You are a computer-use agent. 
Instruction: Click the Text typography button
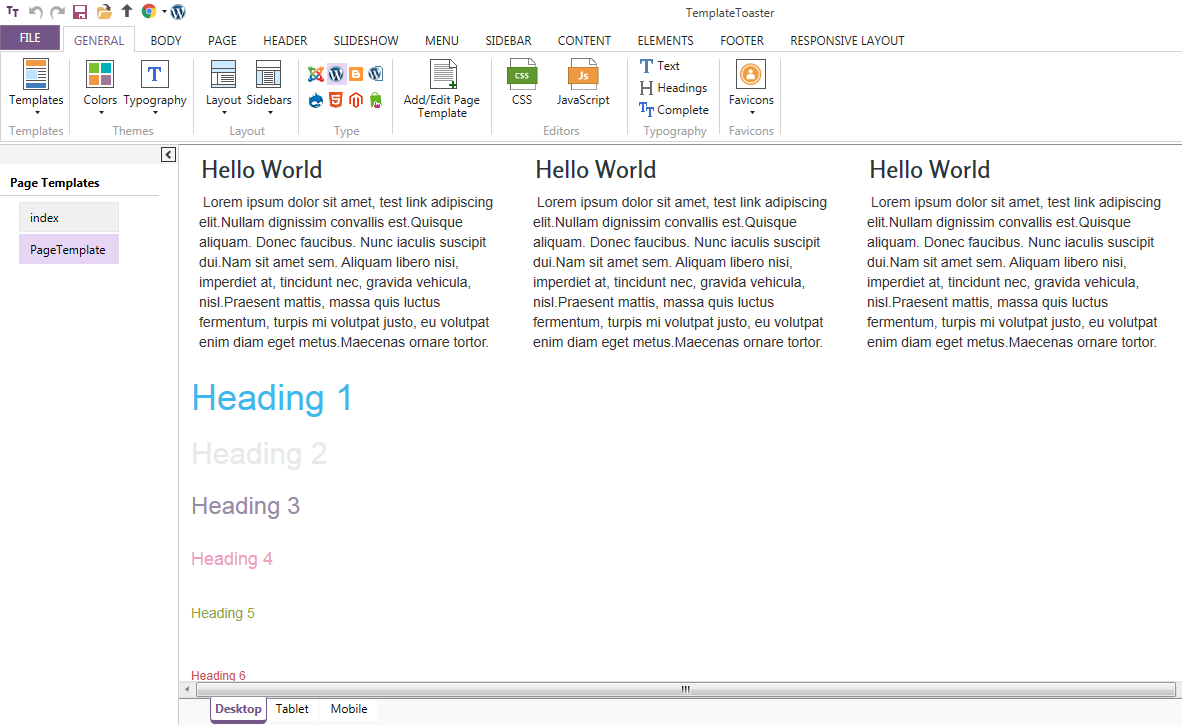point(660,66)
